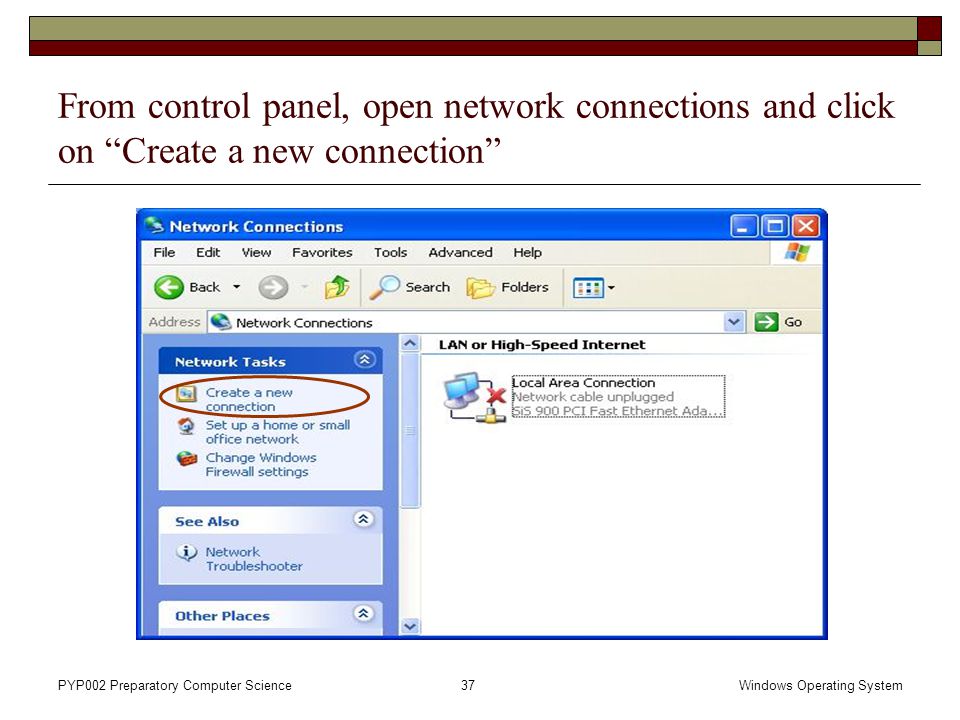The width and height of the screenshot is (960, 720).
Task: Click the address bar globe icon
Action: [220, 321]
